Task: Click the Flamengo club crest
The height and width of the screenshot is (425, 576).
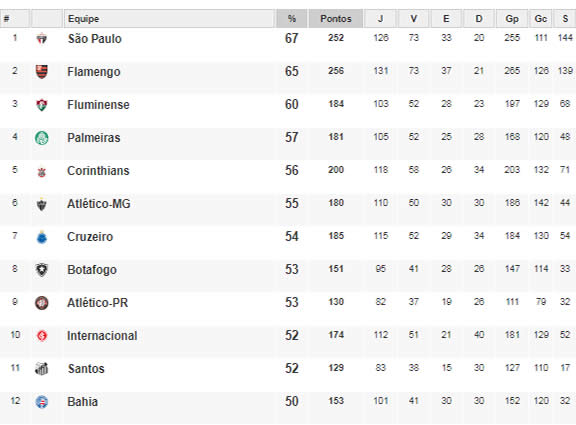Action: click(x=42, y=71)
